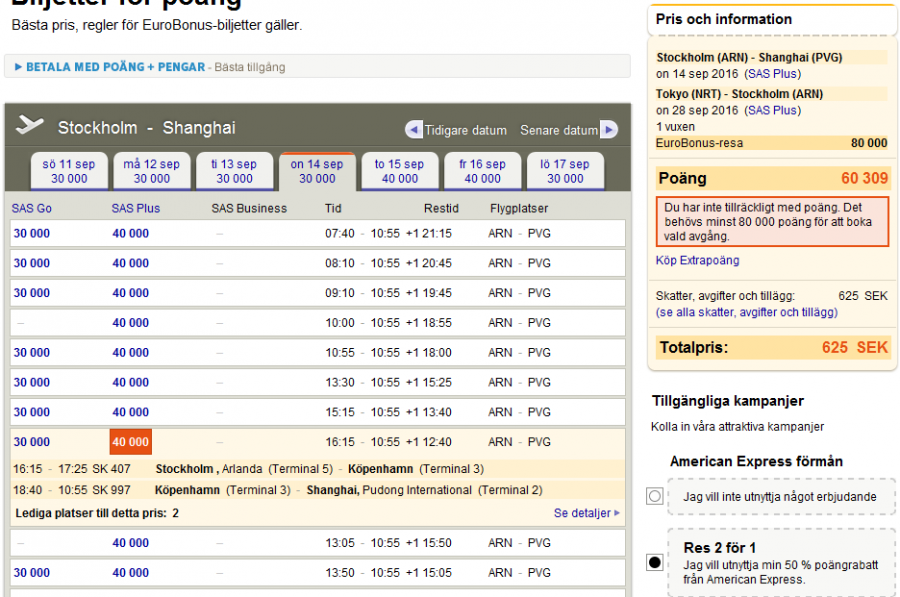Screen dimensions: 900x597
Task: Click the SAS Plus link under Tokyo - Stockholm
Action: [x=773, y=111]
